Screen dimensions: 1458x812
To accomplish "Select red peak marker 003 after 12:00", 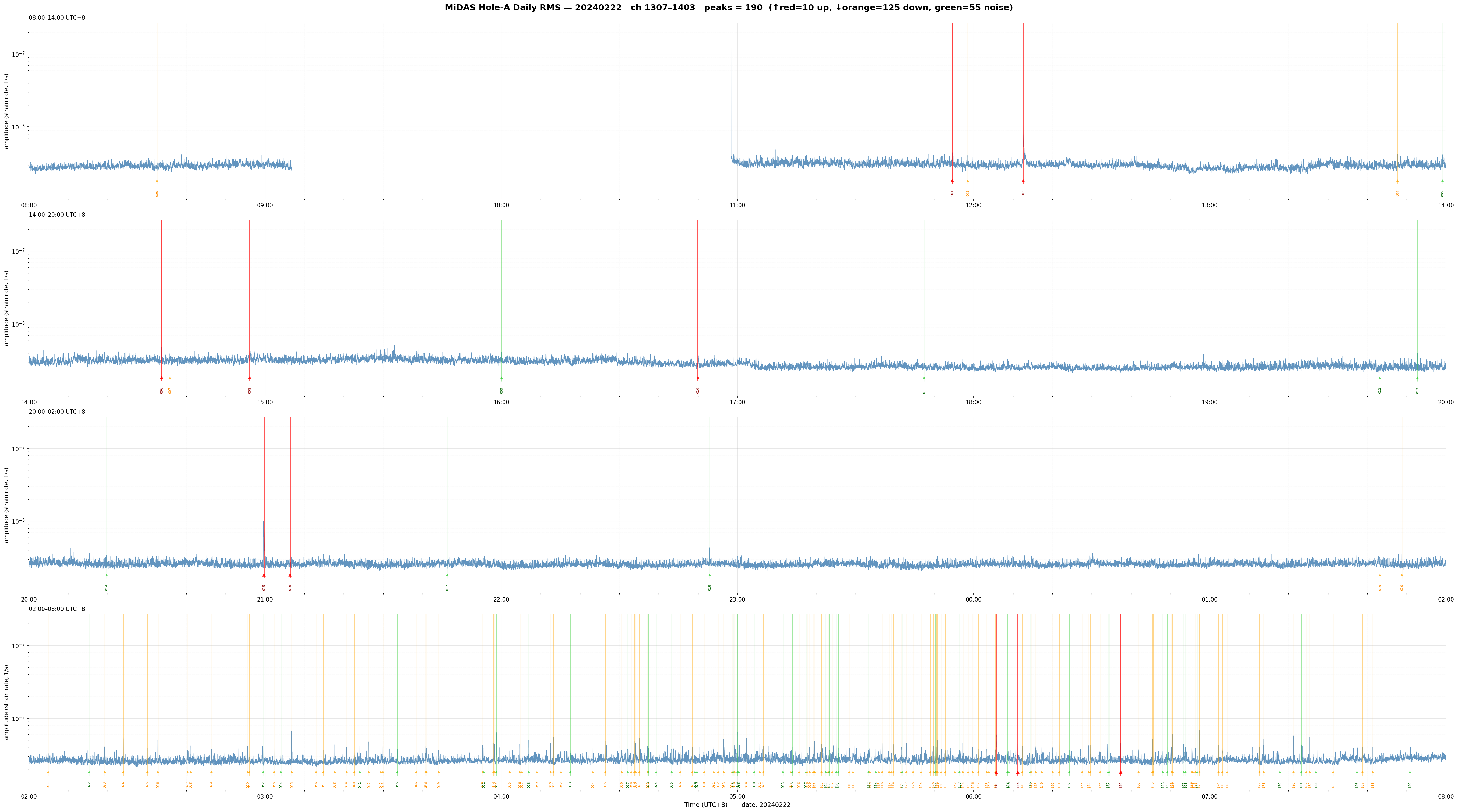I will pyautogui.click(x=1023, y=181).
